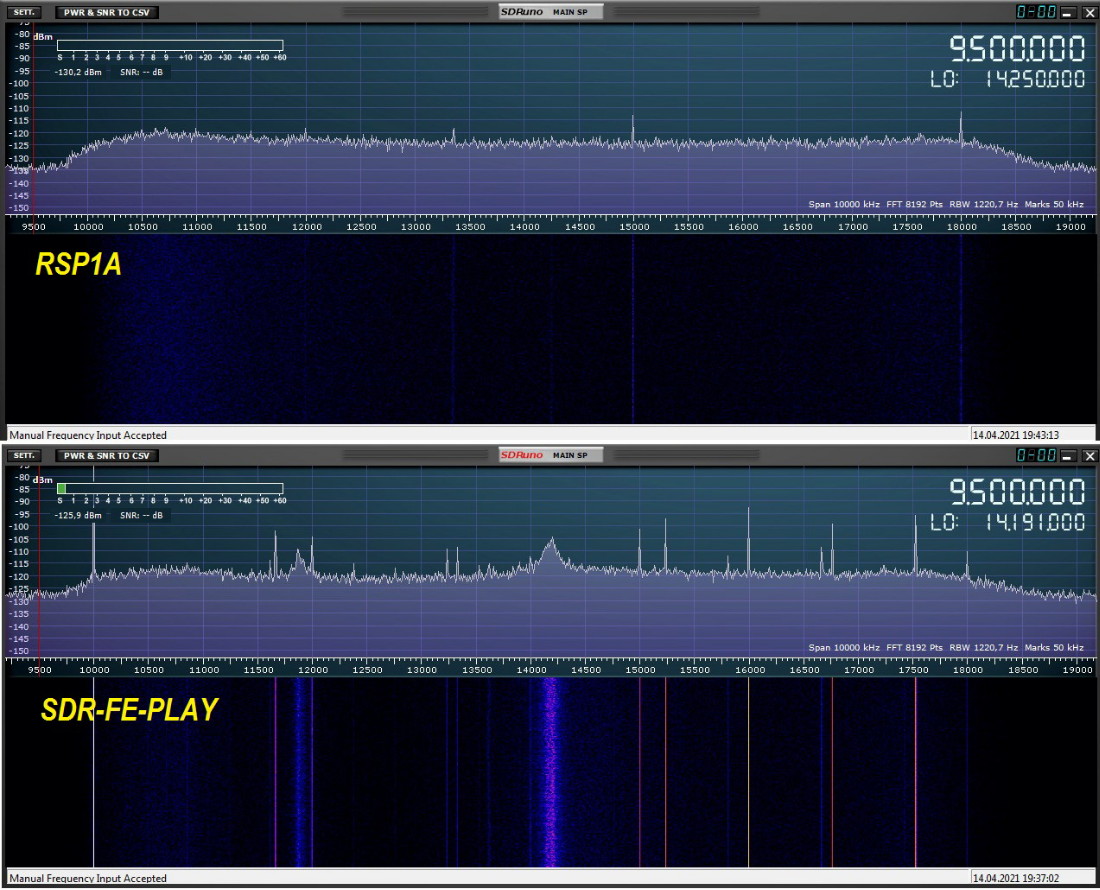The height and width of the screenshot is (890, 1100).
Task: Click PWR & SNR TO CSV in upper window
Action: coord(107,12)
